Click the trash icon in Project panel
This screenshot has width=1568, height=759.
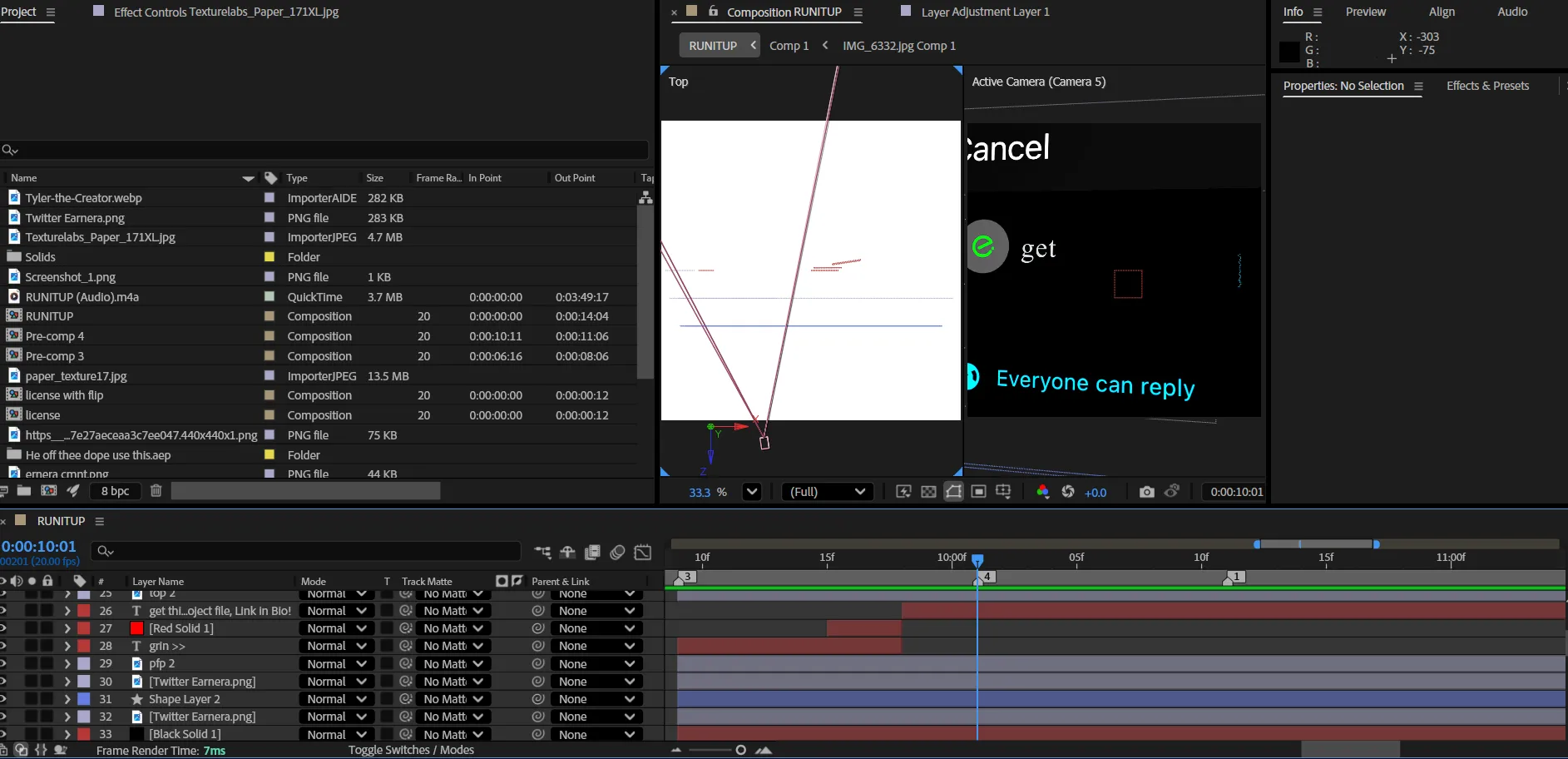point(156,491)
